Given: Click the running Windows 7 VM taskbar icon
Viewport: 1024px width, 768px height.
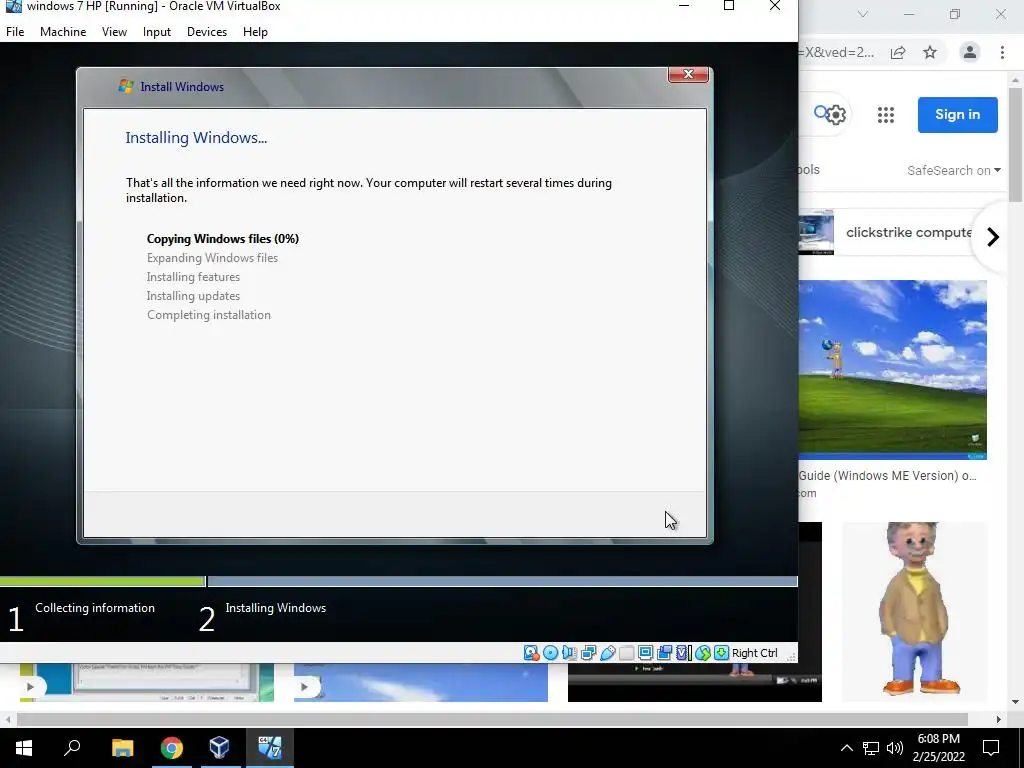Looking at the screenshot, I should coord(270,748).
